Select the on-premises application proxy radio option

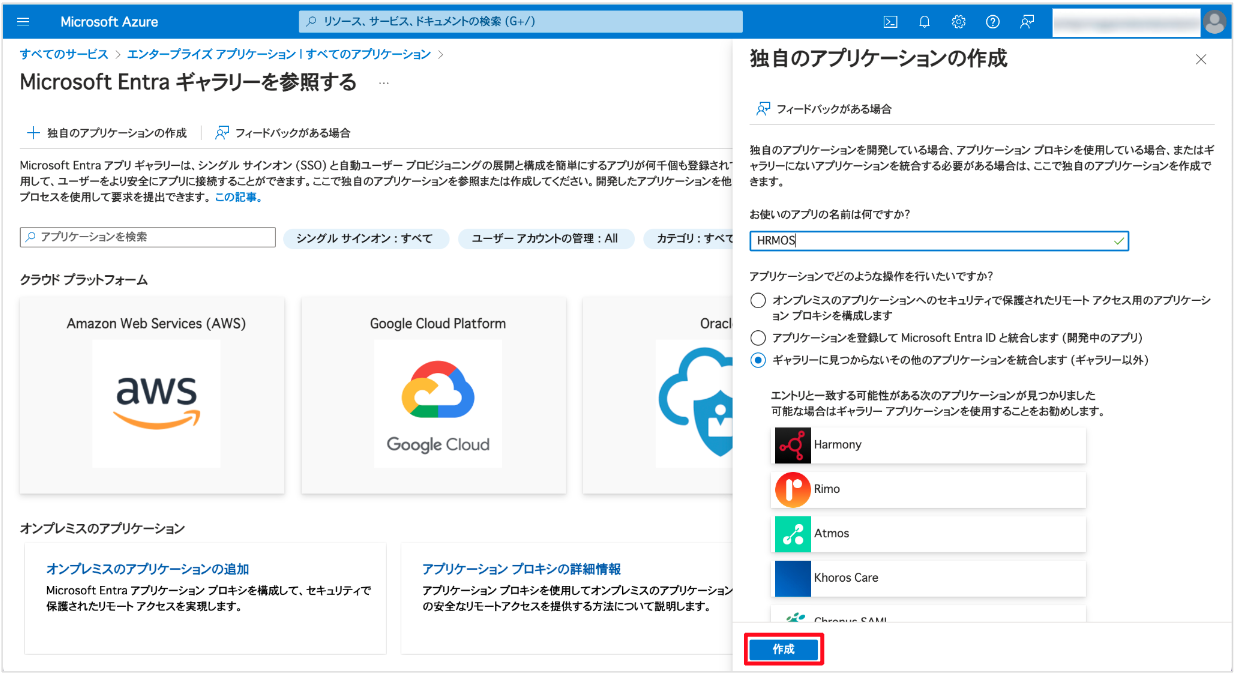[758, 301]
